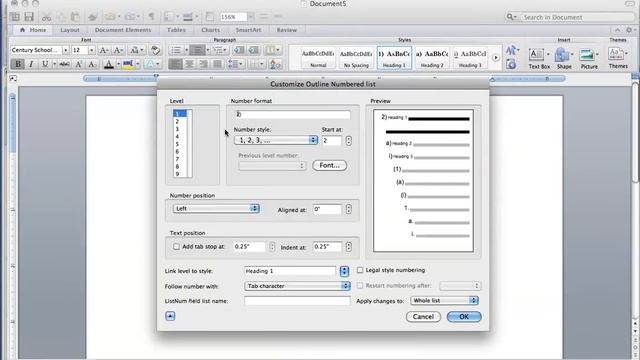Expand styles gallery with arrow
640x360 pixels.
click(x=496, y=58)
